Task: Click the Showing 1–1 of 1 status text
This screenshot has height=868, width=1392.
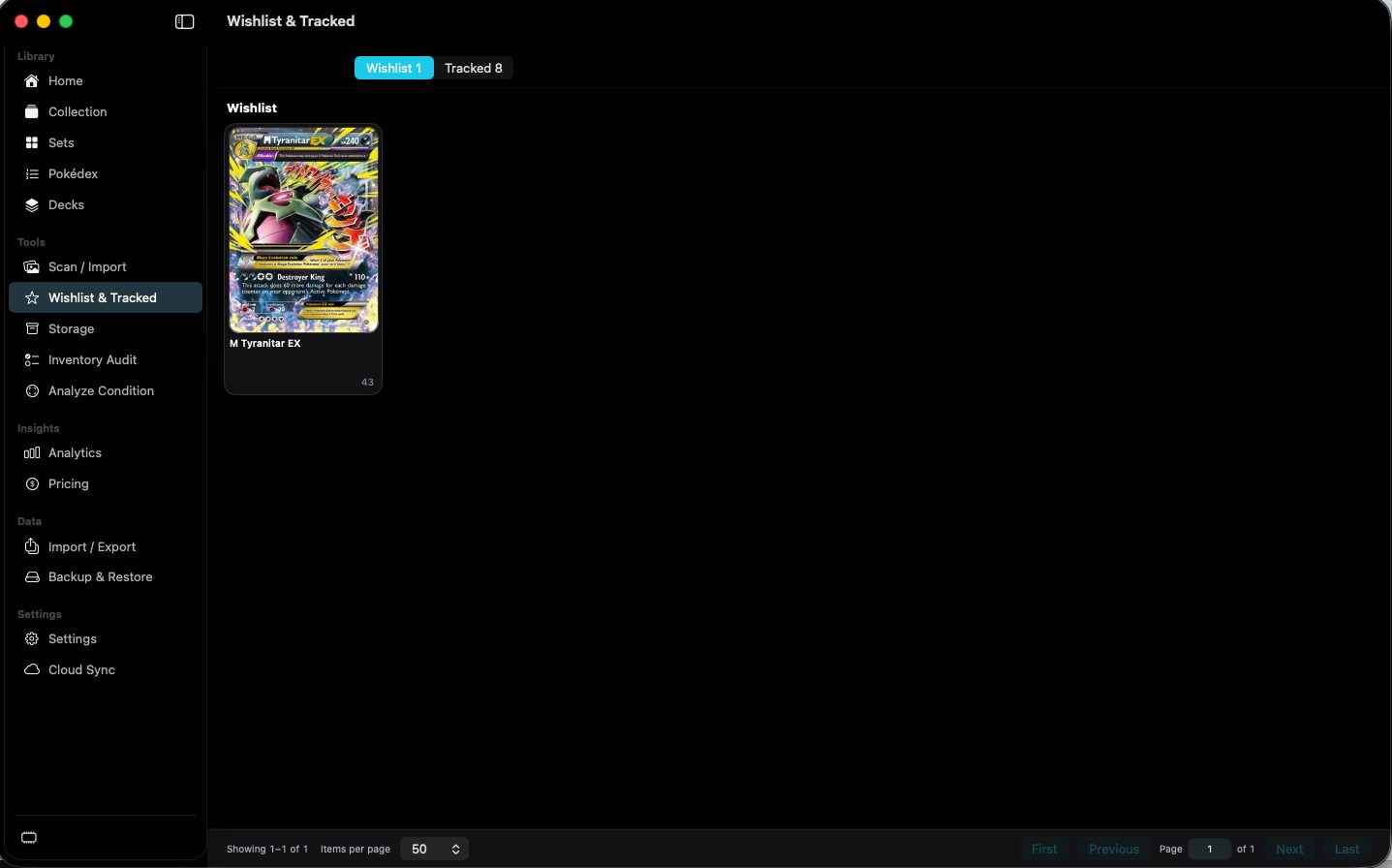Action: point(267,849)
